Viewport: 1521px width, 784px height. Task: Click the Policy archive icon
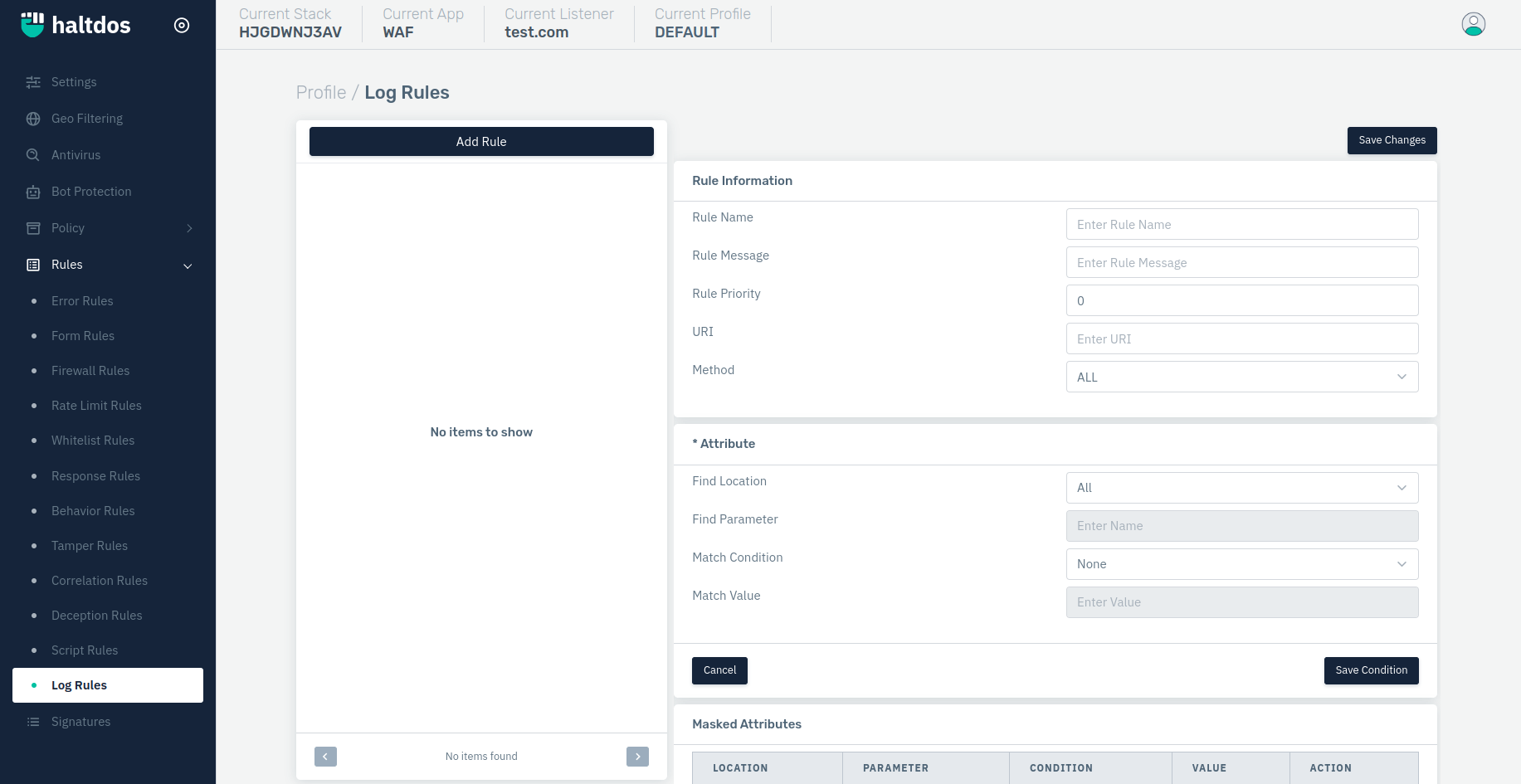(33, 228)
